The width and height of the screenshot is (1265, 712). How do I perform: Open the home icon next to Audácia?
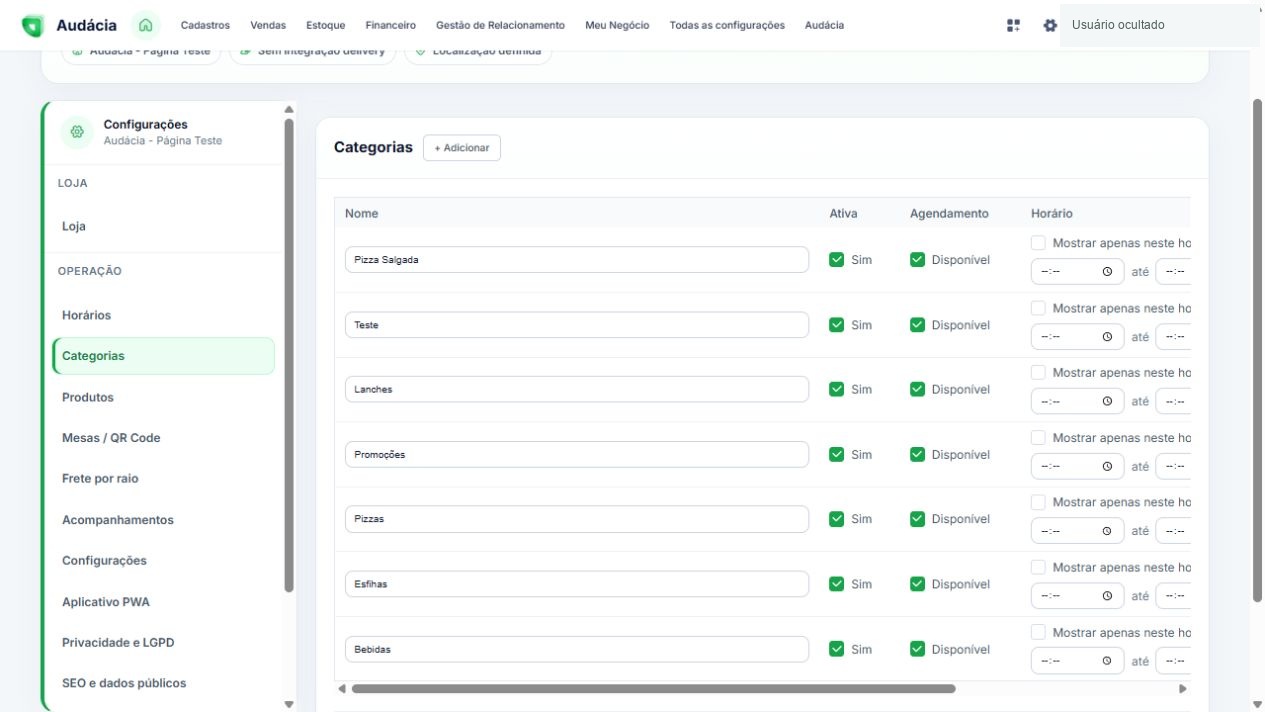[x=147, y=25]
